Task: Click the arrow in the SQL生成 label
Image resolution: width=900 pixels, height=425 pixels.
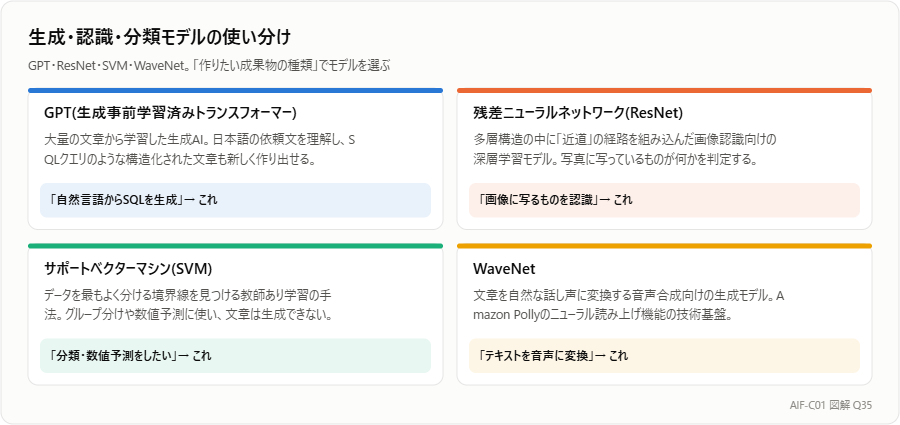Action: point(191,200)
